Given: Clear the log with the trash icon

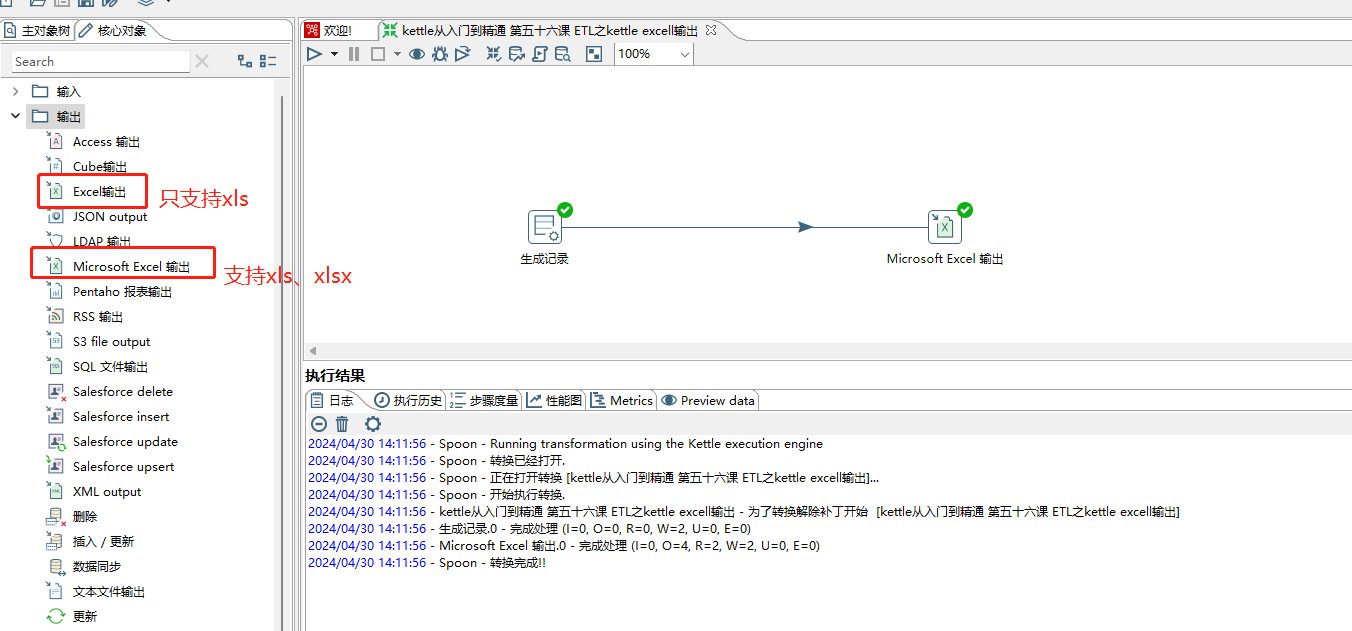Looking at the screenshot, I should click(x=342, y=424).
